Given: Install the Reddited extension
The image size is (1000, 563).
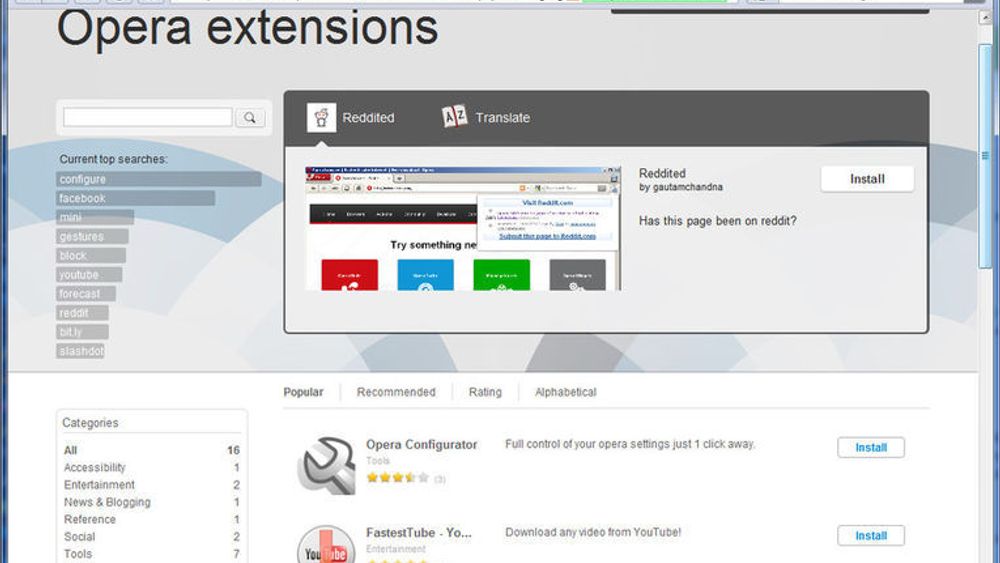Looking at the screenshot, I should click(867, 179).
